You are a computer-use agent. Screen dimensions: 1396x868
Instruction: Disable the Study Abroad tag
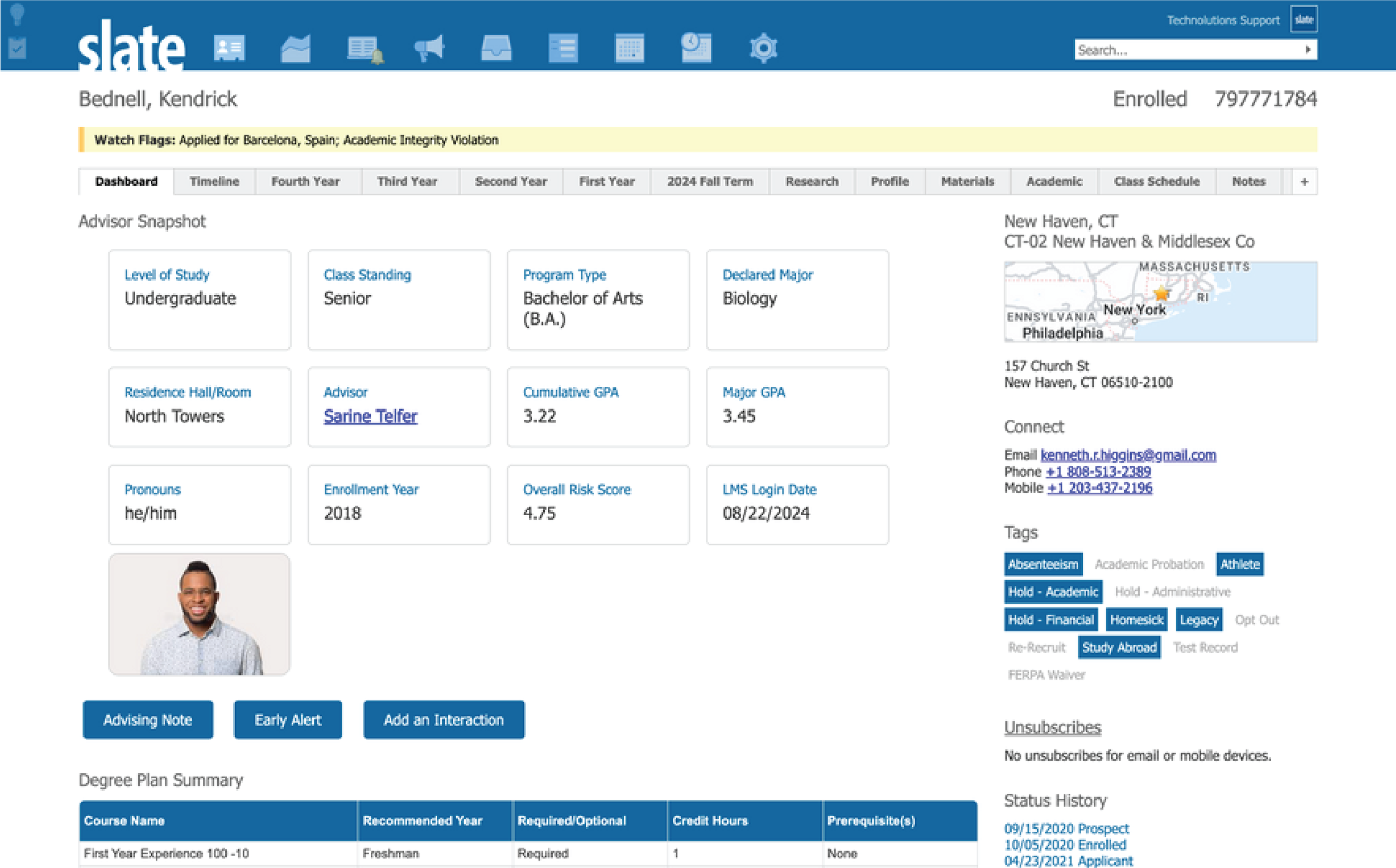tap(1119, 647)
